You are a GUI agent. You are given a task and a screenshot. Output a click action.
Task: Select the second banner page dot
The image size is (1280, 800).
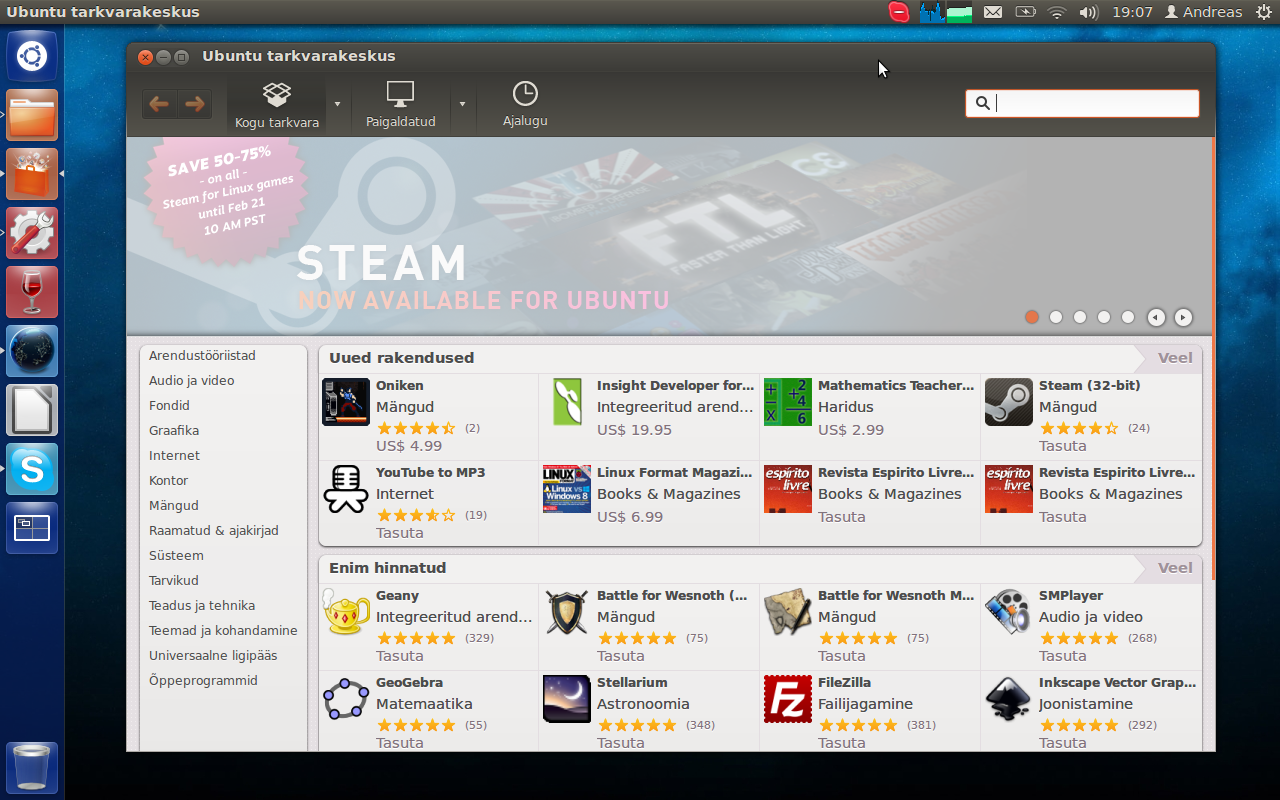click(1056, 317)
